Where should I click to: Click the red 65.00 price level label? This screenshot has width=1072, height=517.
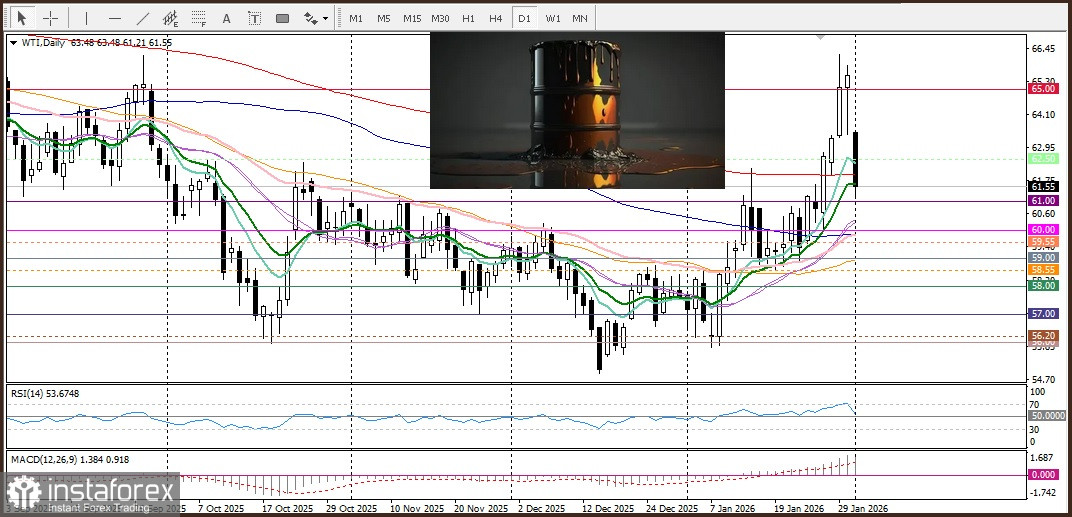pos(1043,89)
